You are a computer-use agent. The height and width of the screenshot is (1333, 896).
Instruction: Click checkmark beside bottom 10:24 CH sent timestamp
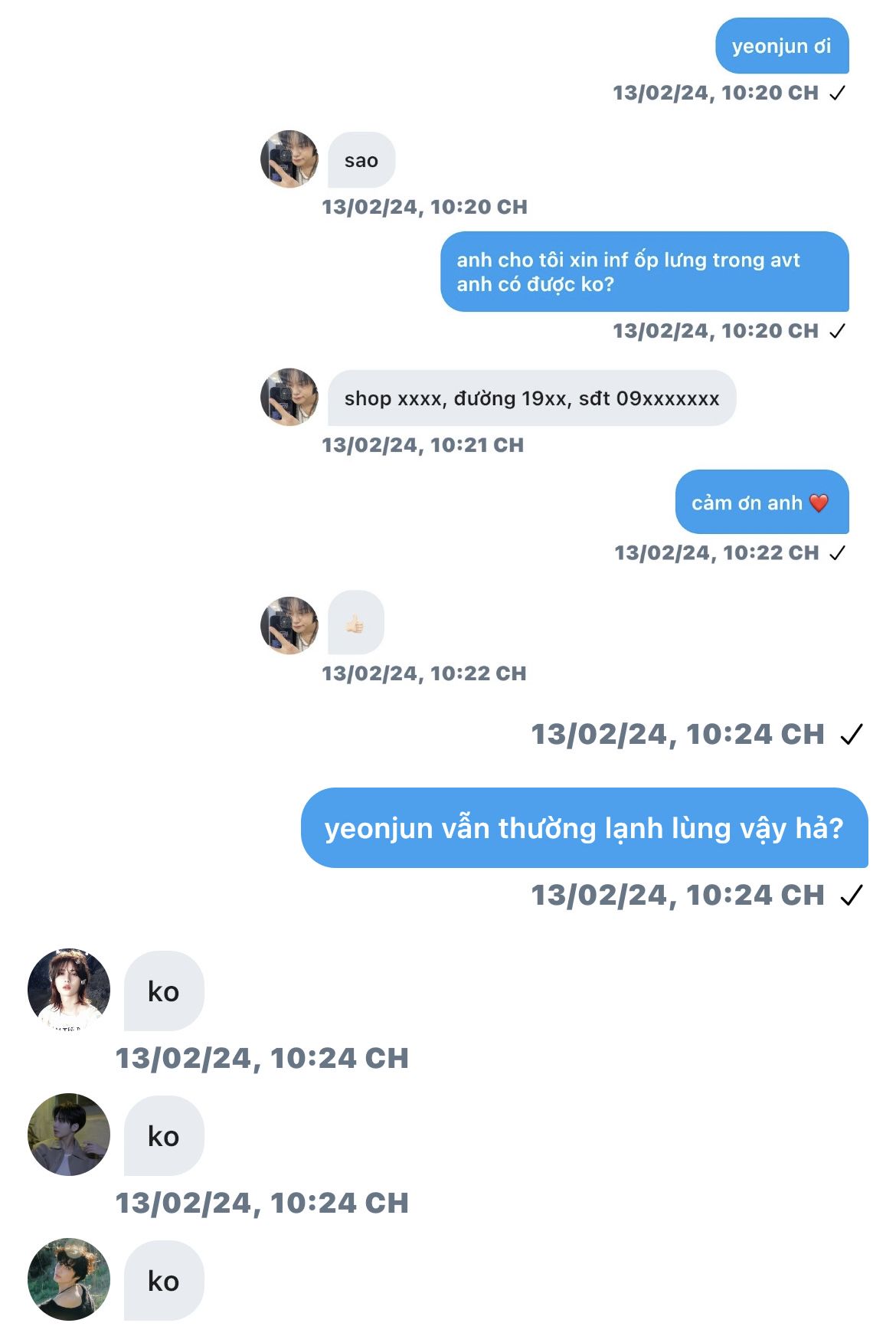[x=852, y=895]
